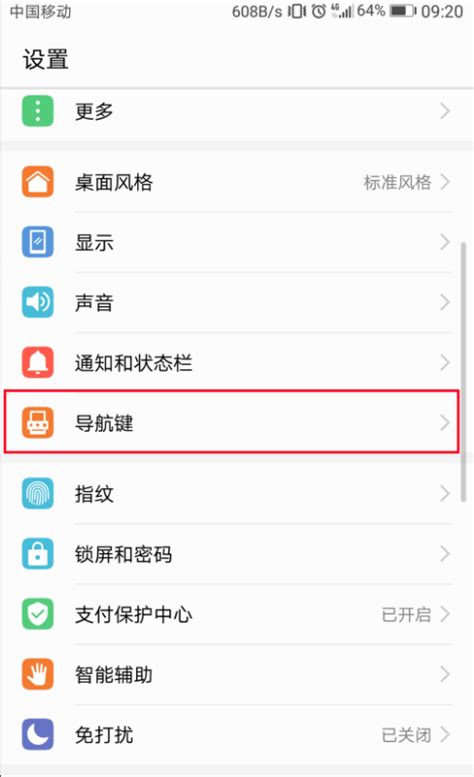Tap the orange 导航键 icon
Screen dimensions: 474x777
(x=38, y=423)
